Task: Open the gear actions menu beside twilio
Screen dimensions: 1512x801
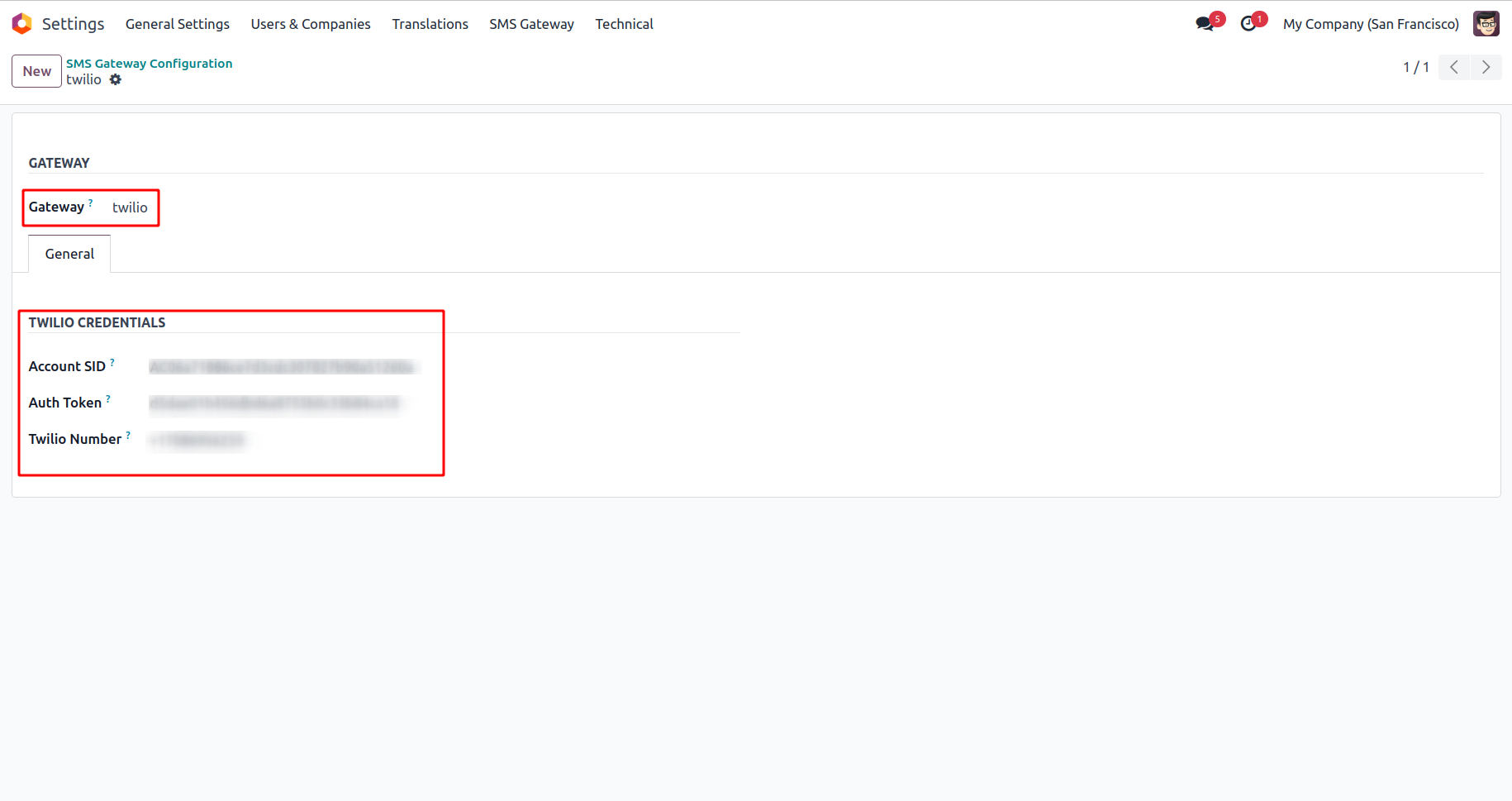Action: coord(116,79)
